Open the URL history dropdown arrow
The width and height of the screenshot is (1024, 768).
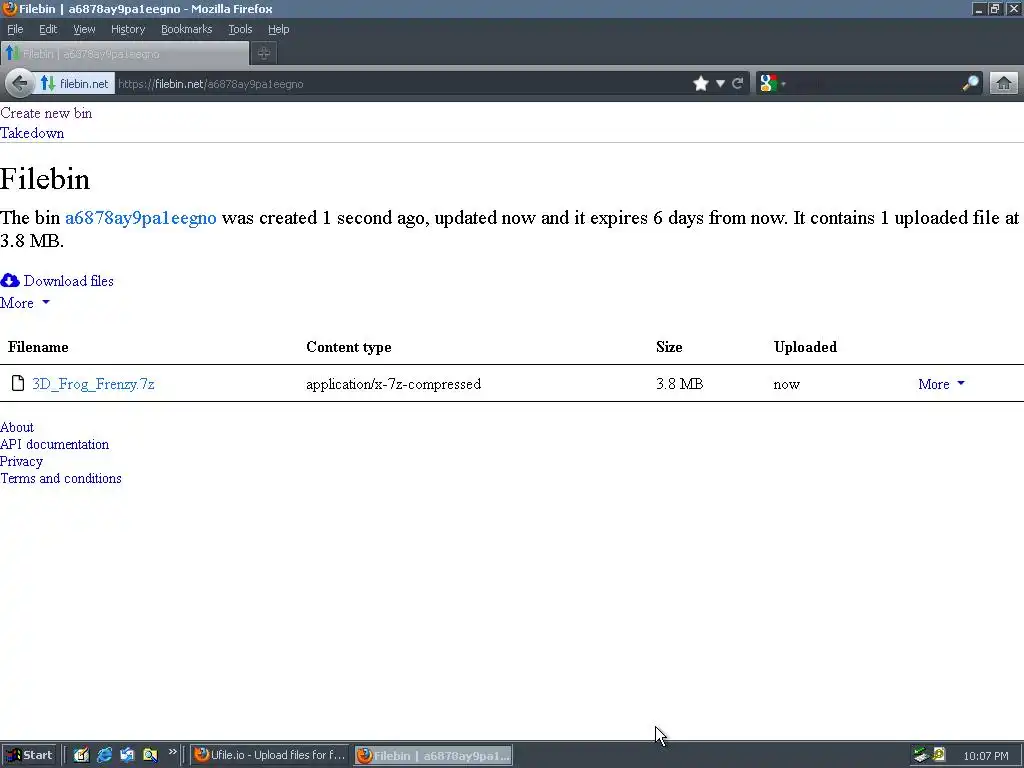click(720, 84)
